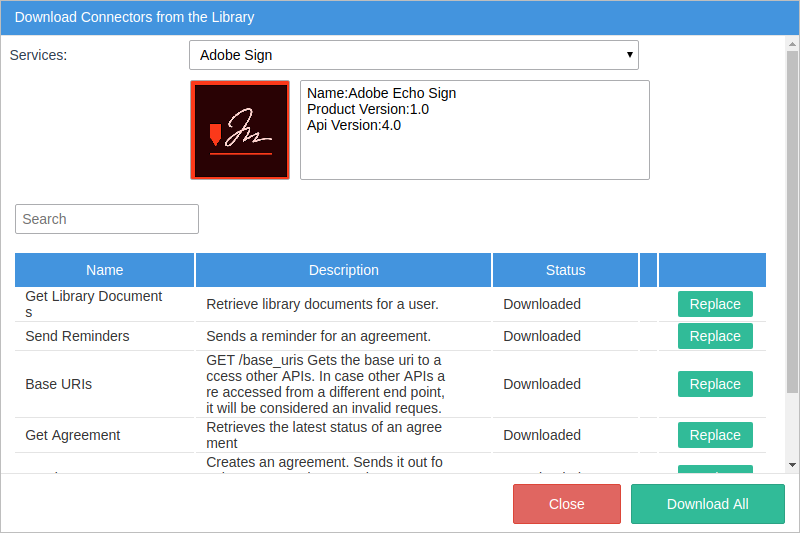Replace the Get Library Documents connector

click(x=715, y=304)
